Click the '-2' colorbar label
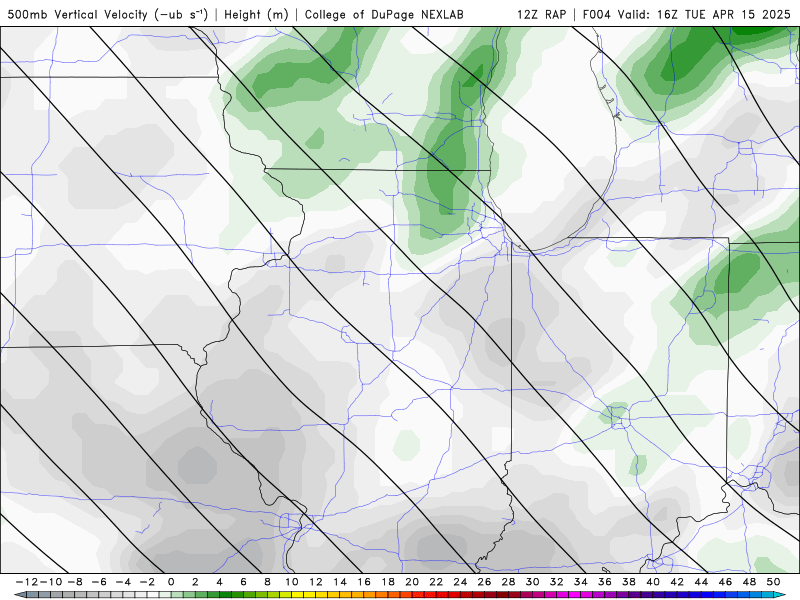The height and width of the screenshot is (600, 800). pyautogui.click(x=147, y=582)
